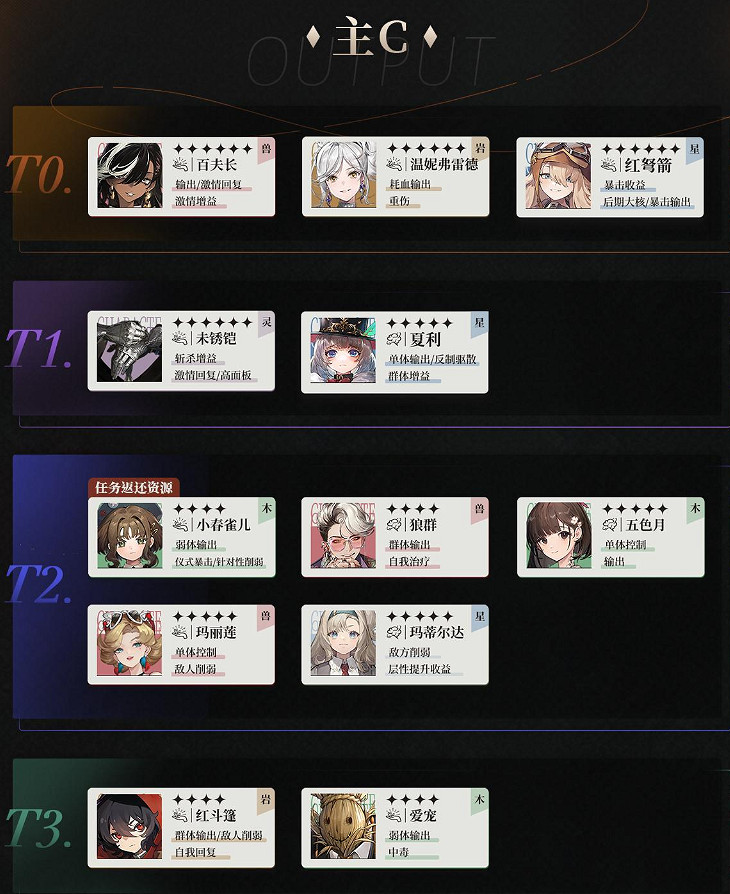Click the 百夫长 character portrait
The width and height of the screenshot is (730, 894).
tap(130, 176)
